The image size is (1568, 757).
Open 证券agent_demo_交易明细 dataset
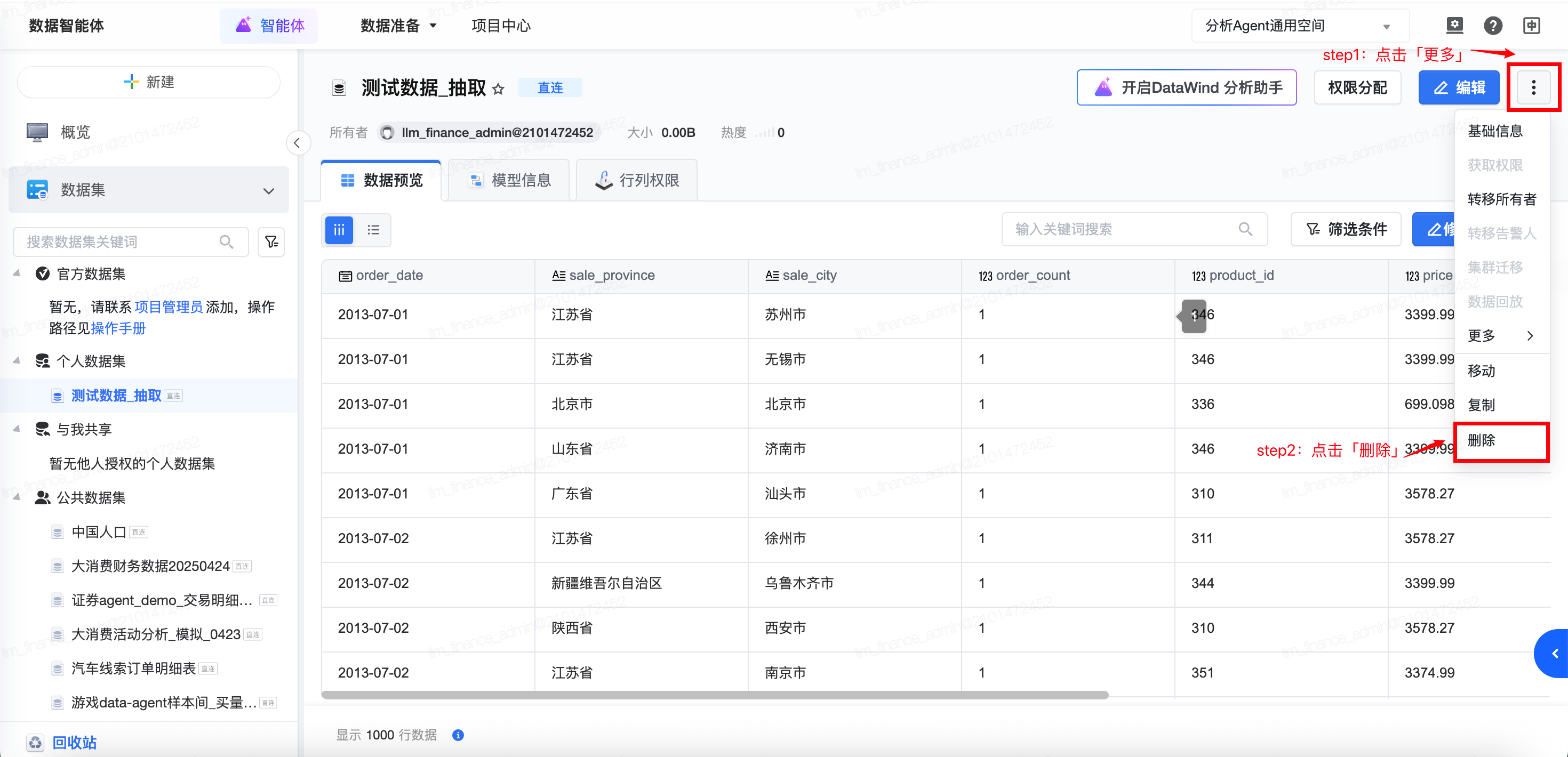pos(162,600)
